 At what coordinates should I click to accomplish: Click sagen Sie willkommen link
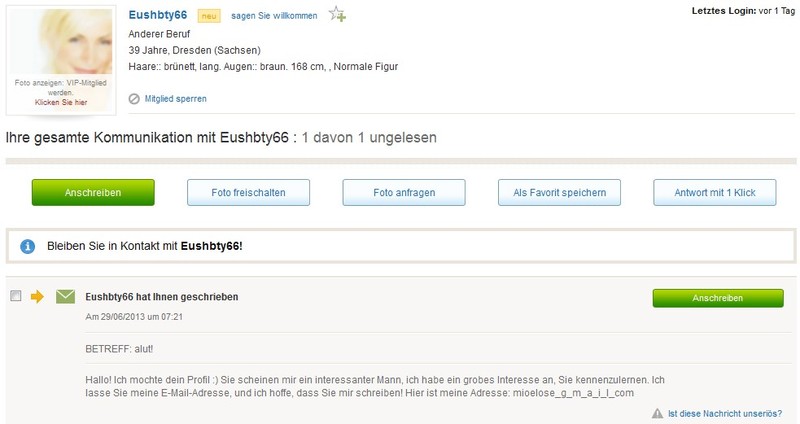(274, 16)
